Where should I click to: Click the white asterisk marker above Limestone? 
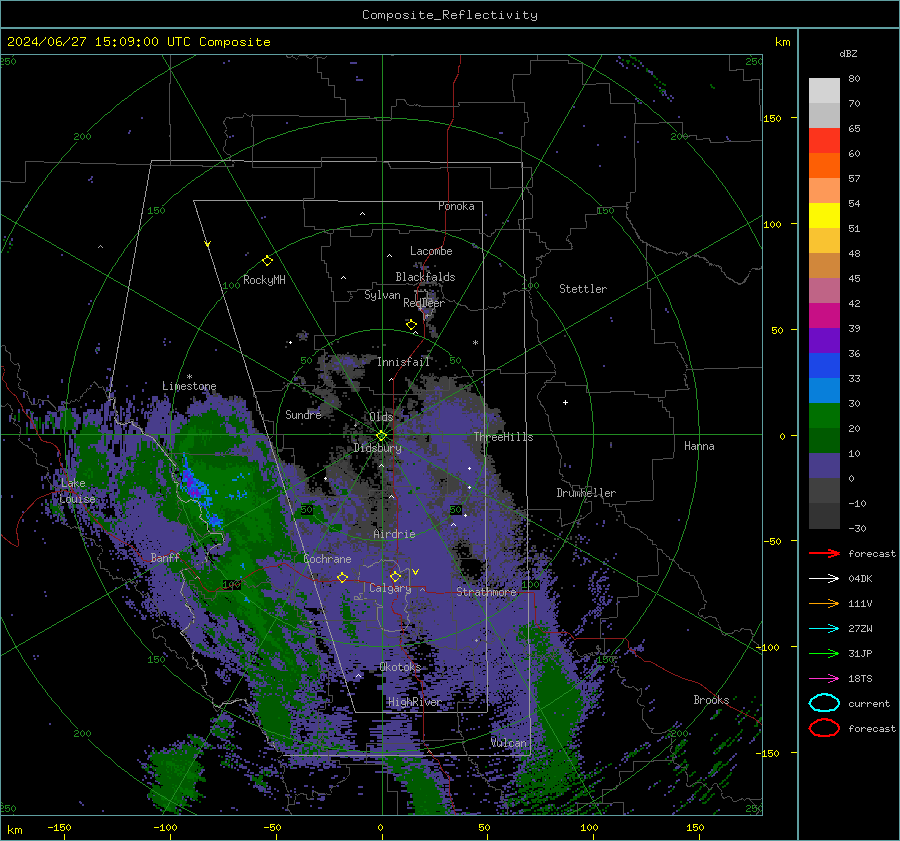[x=189, y=377]
